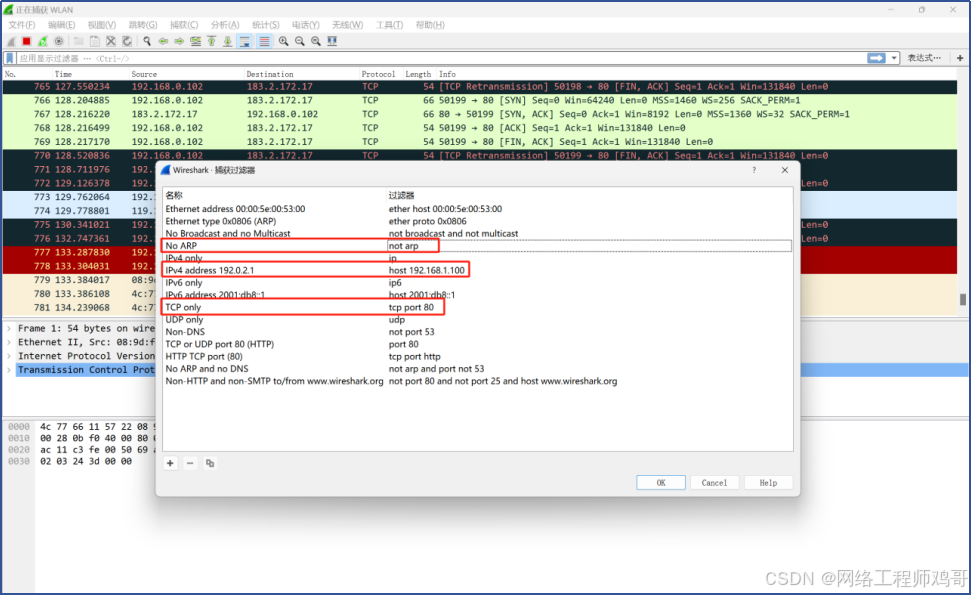
Task: Select the Ethernet type 0x0806 (ARP) row
Action: point(477,221)
